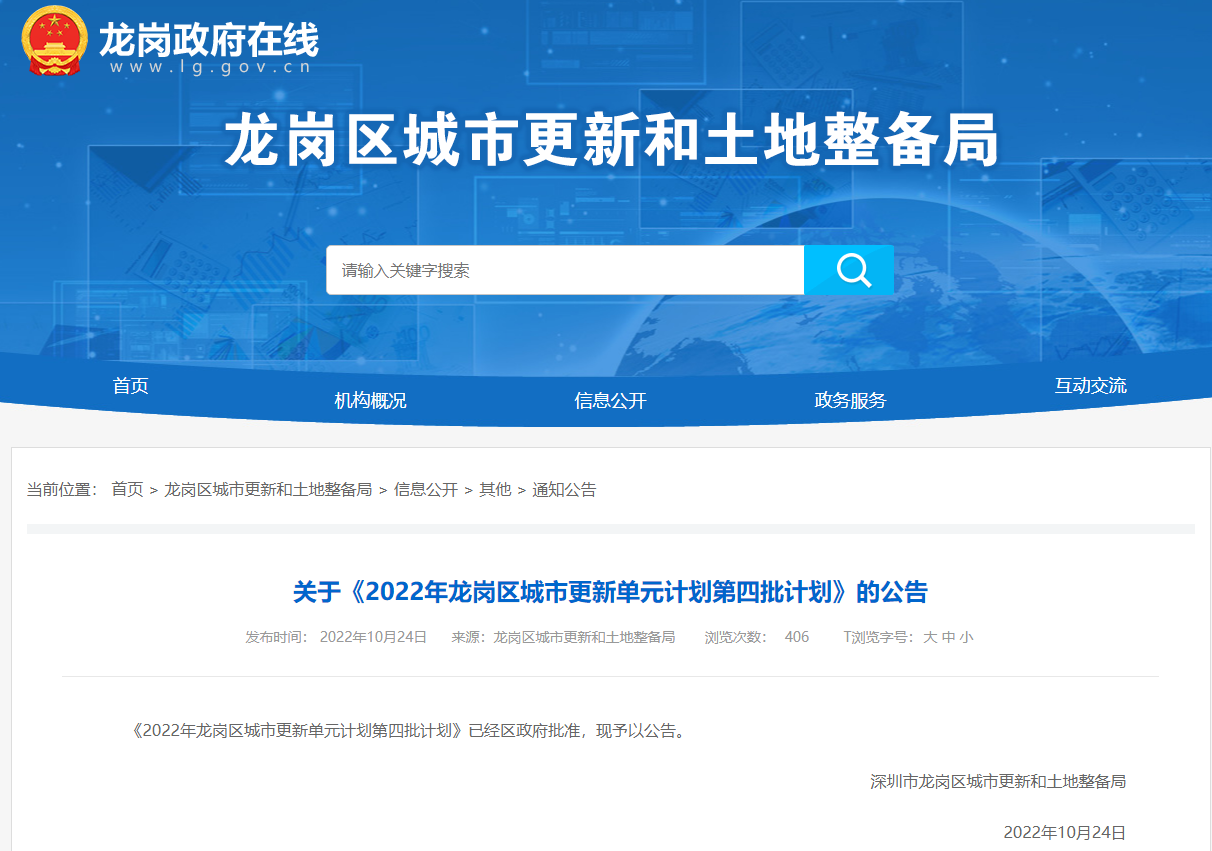Screen dimensions: 1212x851
Task: Click the article title about 第四批计划
Action: [610, 592]
